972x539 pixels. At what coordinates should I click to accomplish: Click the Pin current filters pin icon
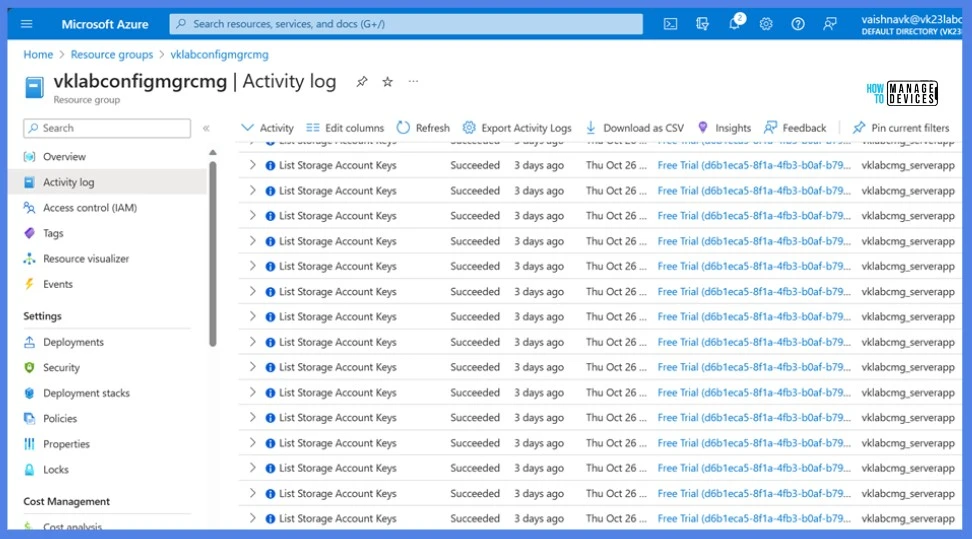859,127
